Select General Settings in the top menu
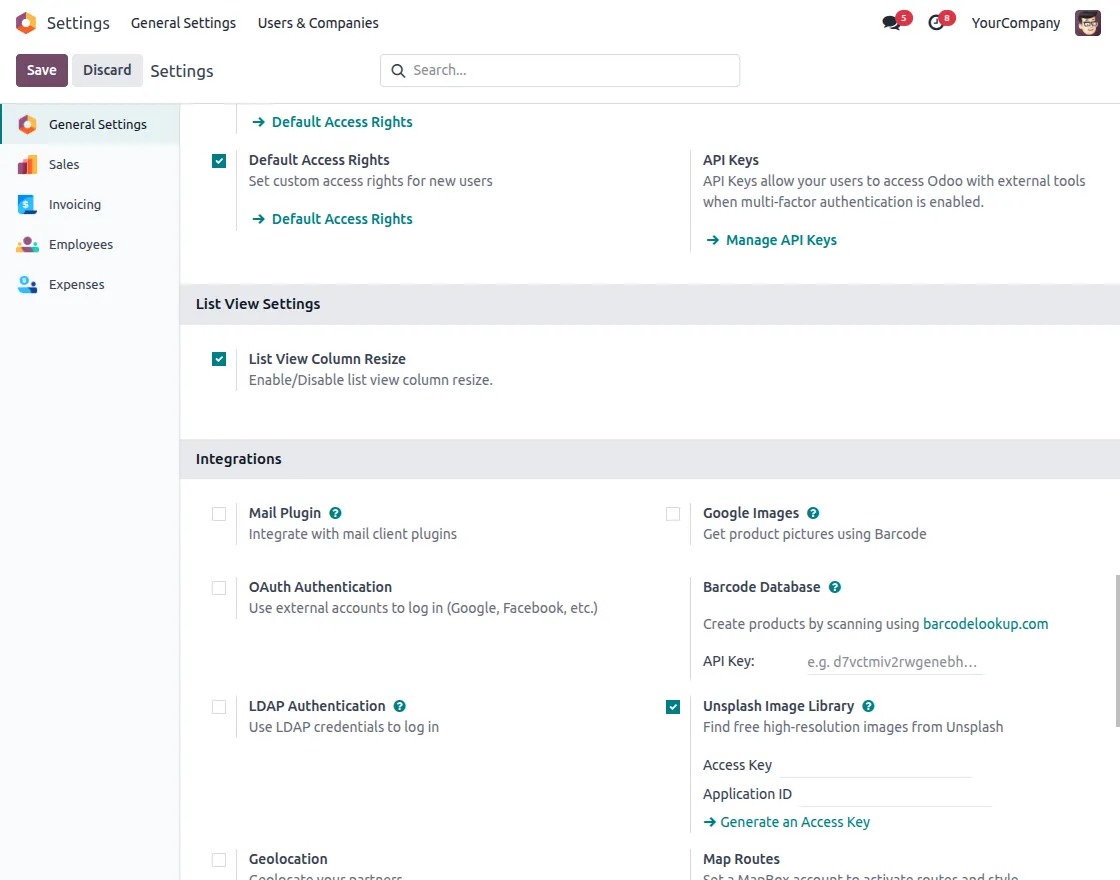This screenshot has height=880, width=1120. point(183,22)
